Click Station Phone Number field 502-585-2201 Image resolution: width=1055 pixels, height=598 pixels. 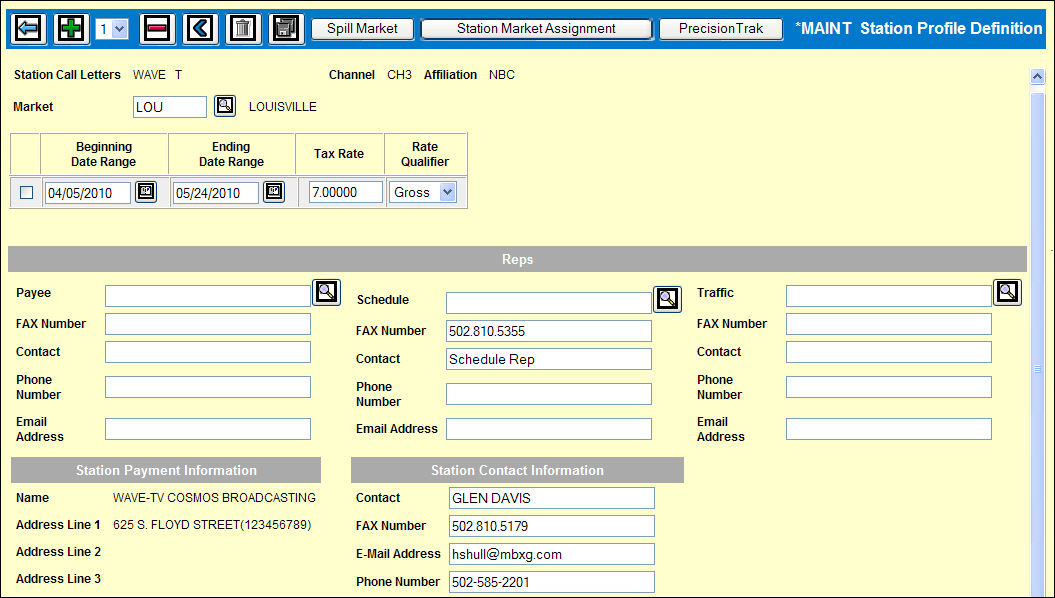[x=552, y=583]
